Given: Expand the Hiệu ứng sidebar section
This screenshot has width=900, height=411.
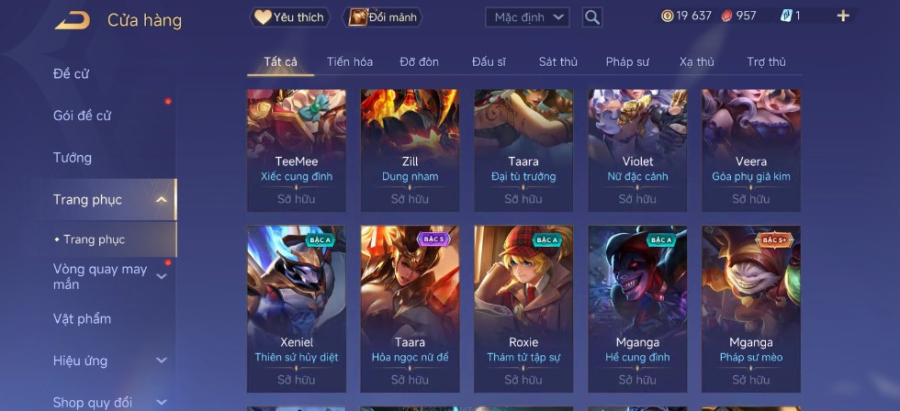Looking at the screenshot, I should point(162,360).
